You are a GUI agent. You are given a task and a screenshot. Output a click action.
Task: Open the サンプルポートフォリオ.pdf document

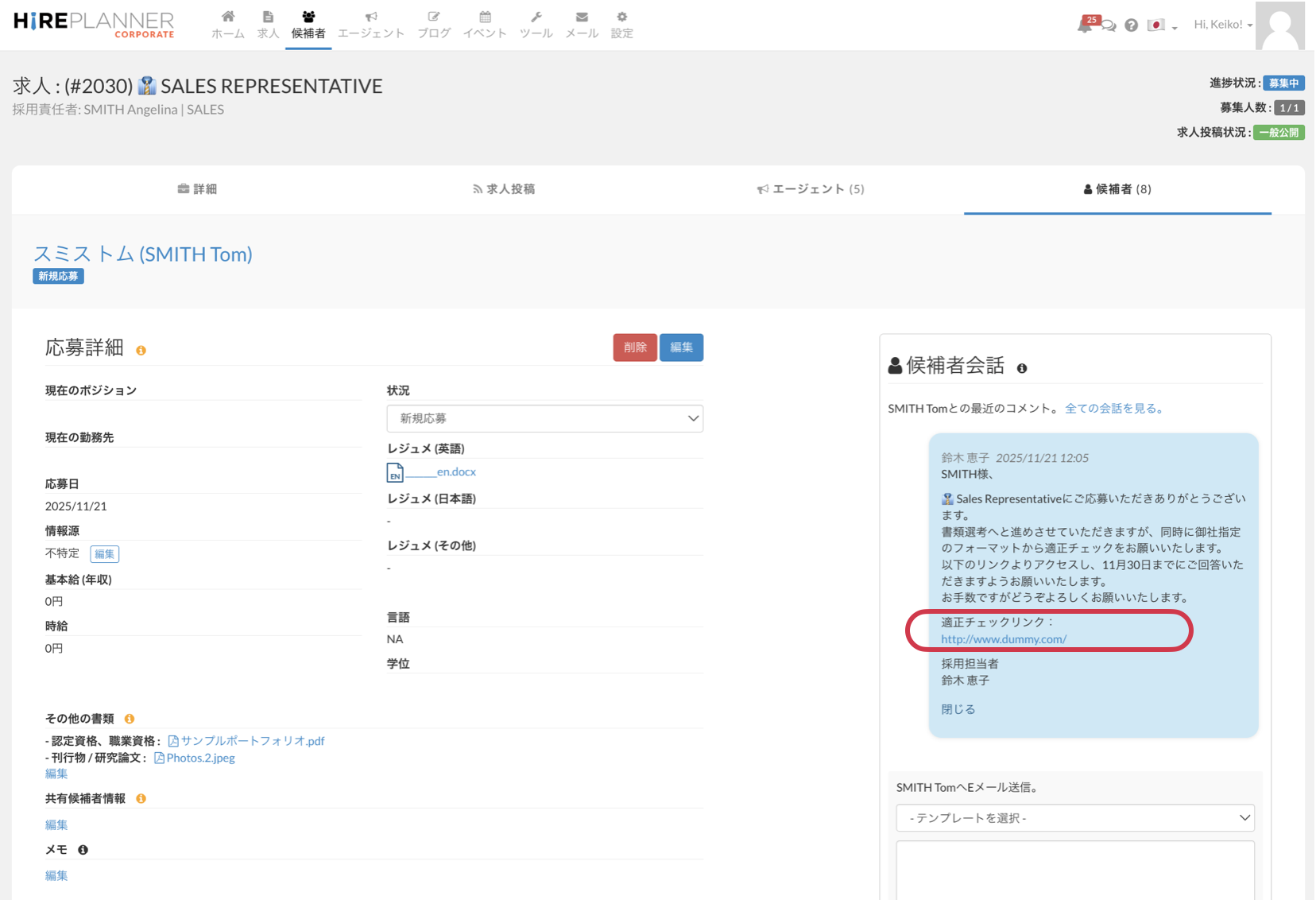(252, 741)
